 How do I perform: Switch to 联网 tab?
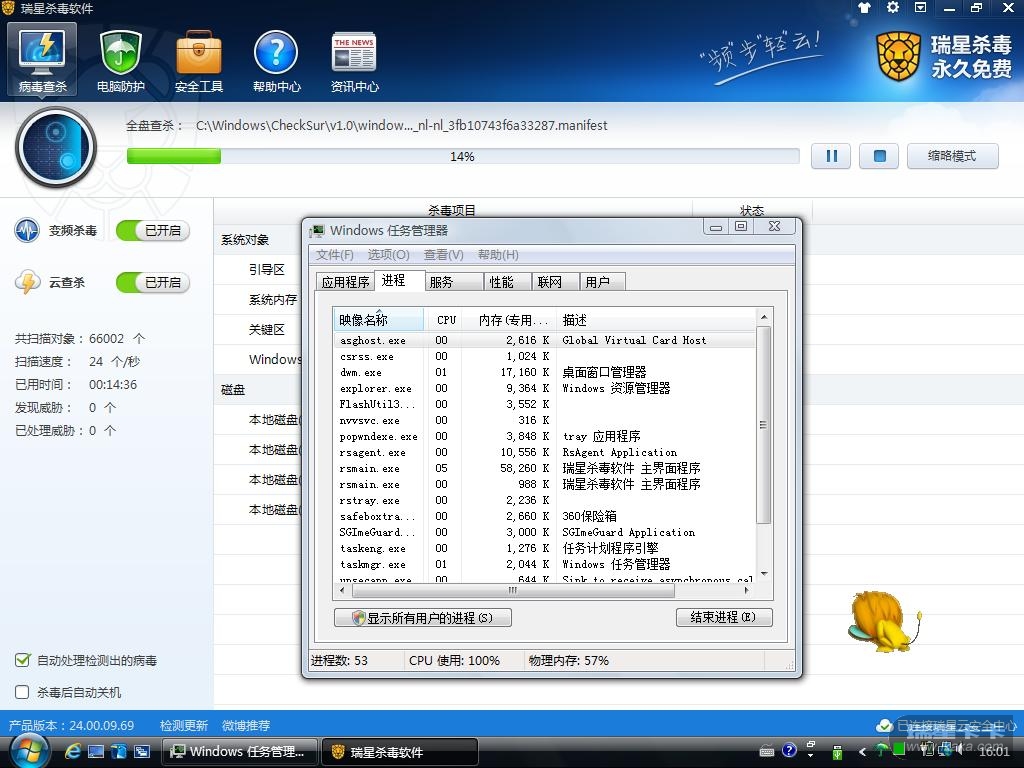(556, 281)
